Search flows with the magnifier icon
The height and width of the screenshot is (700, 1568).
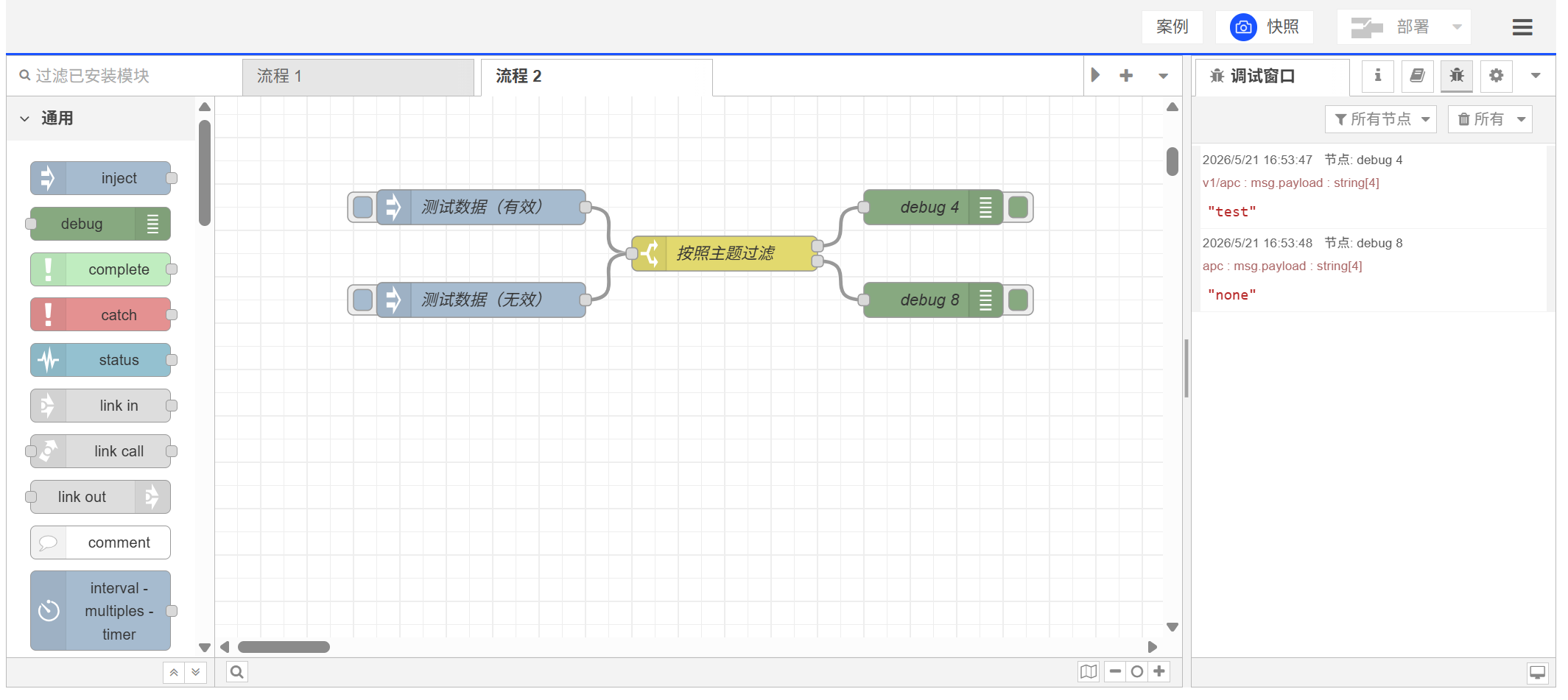(236, 672)
